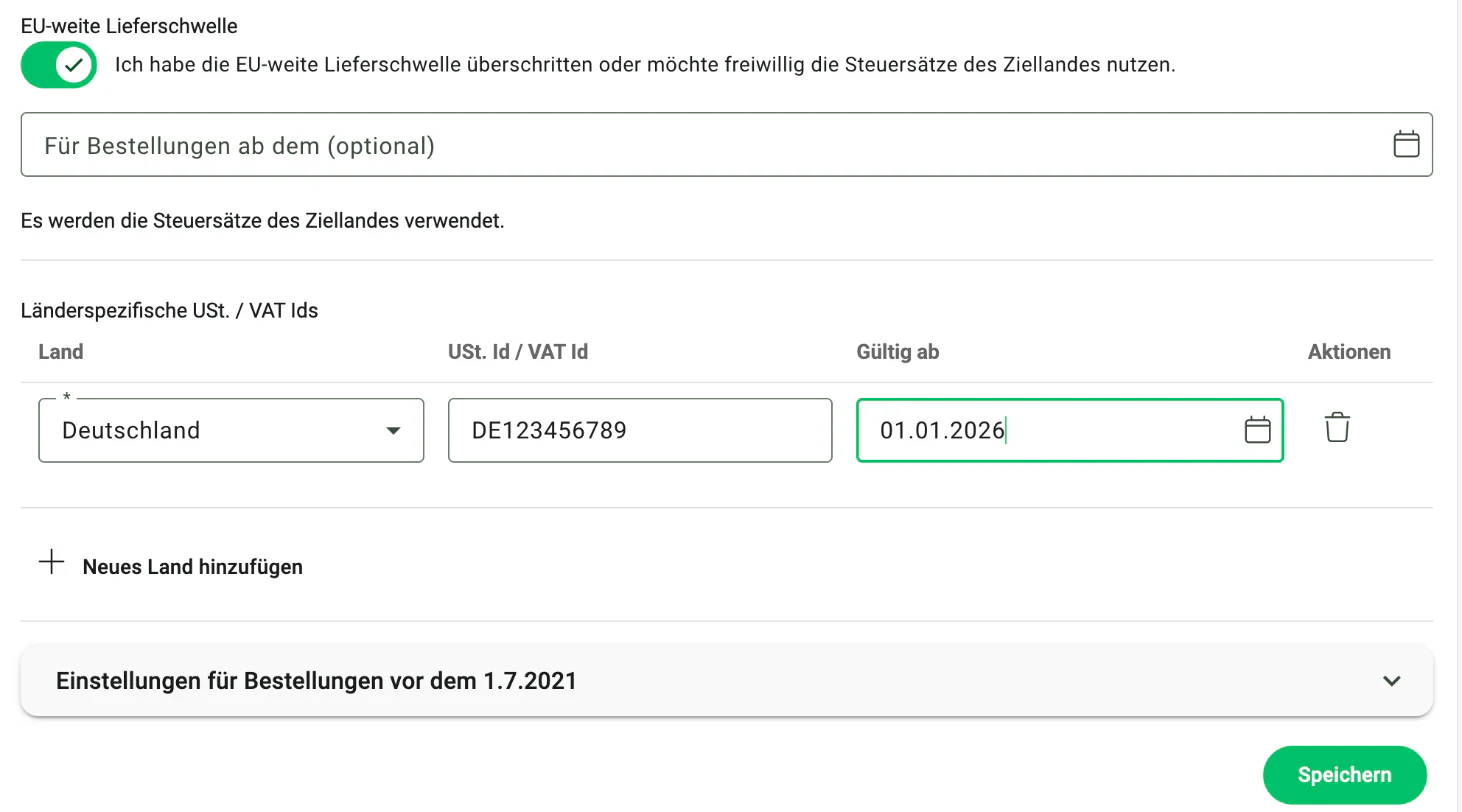The height and width of the screenshot is (812, 1462).
Task: Open calendar picker in Gültig ab field
Action: (x=1257, y=431)
